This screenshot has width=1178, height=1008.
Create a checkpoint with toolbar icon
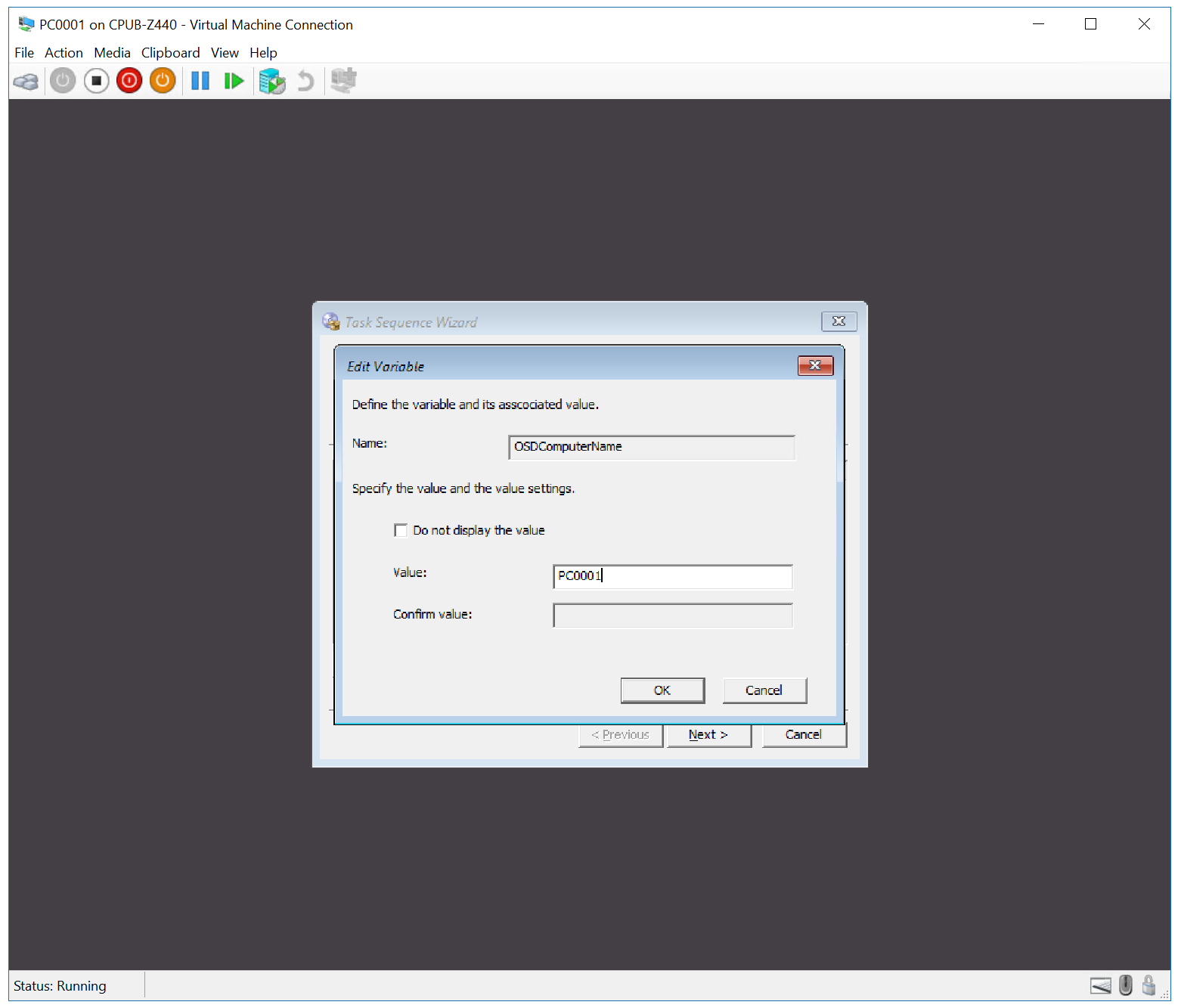pos(271,81)
